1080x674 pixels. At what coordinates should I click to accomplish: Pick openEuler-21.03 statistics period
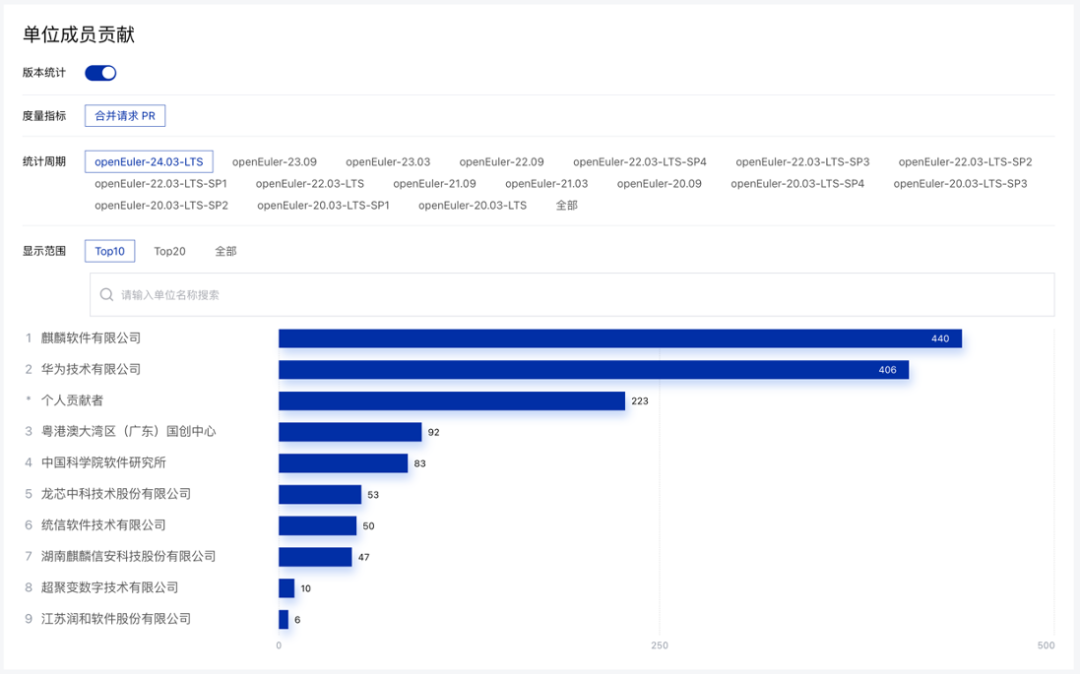(x=546, y=184)
